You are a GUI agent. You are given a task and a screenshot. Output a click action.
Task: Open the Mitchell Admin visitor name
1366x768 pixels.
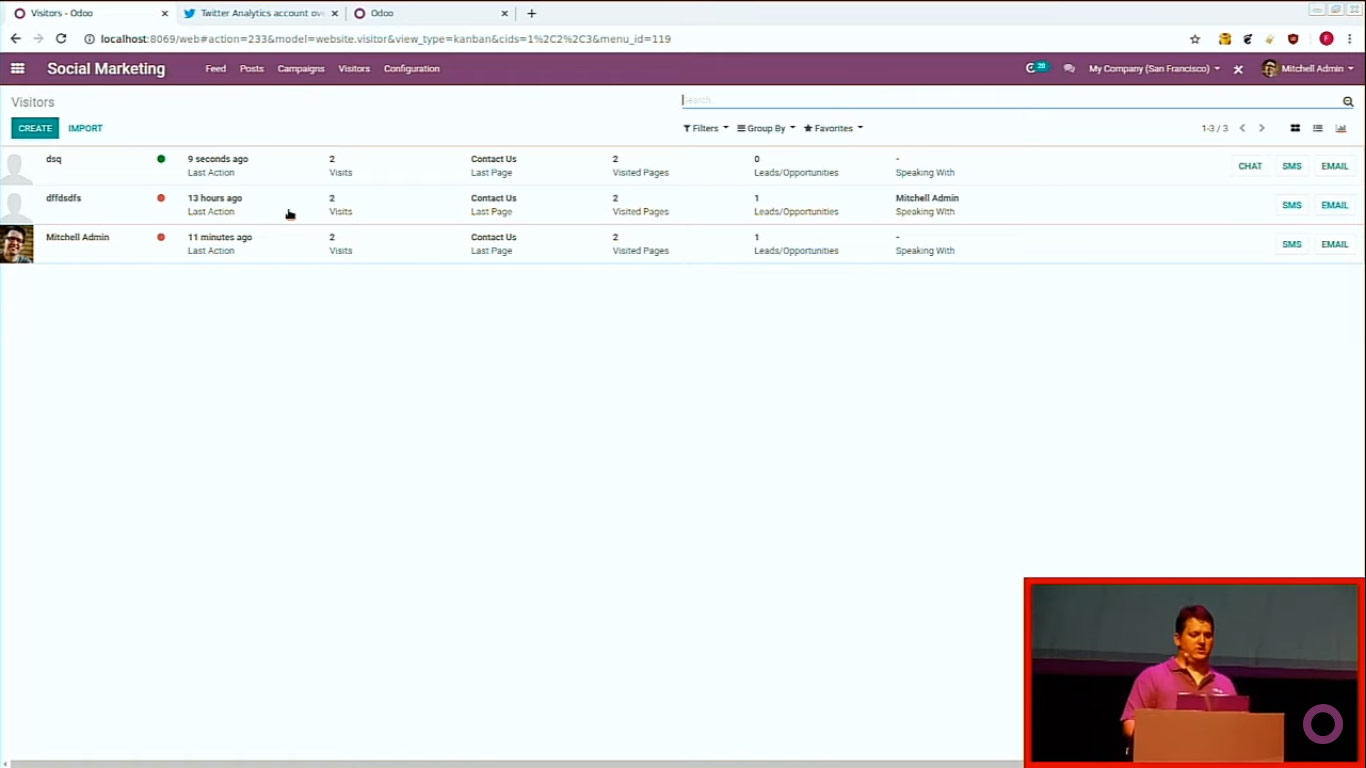tap(78, 237)
